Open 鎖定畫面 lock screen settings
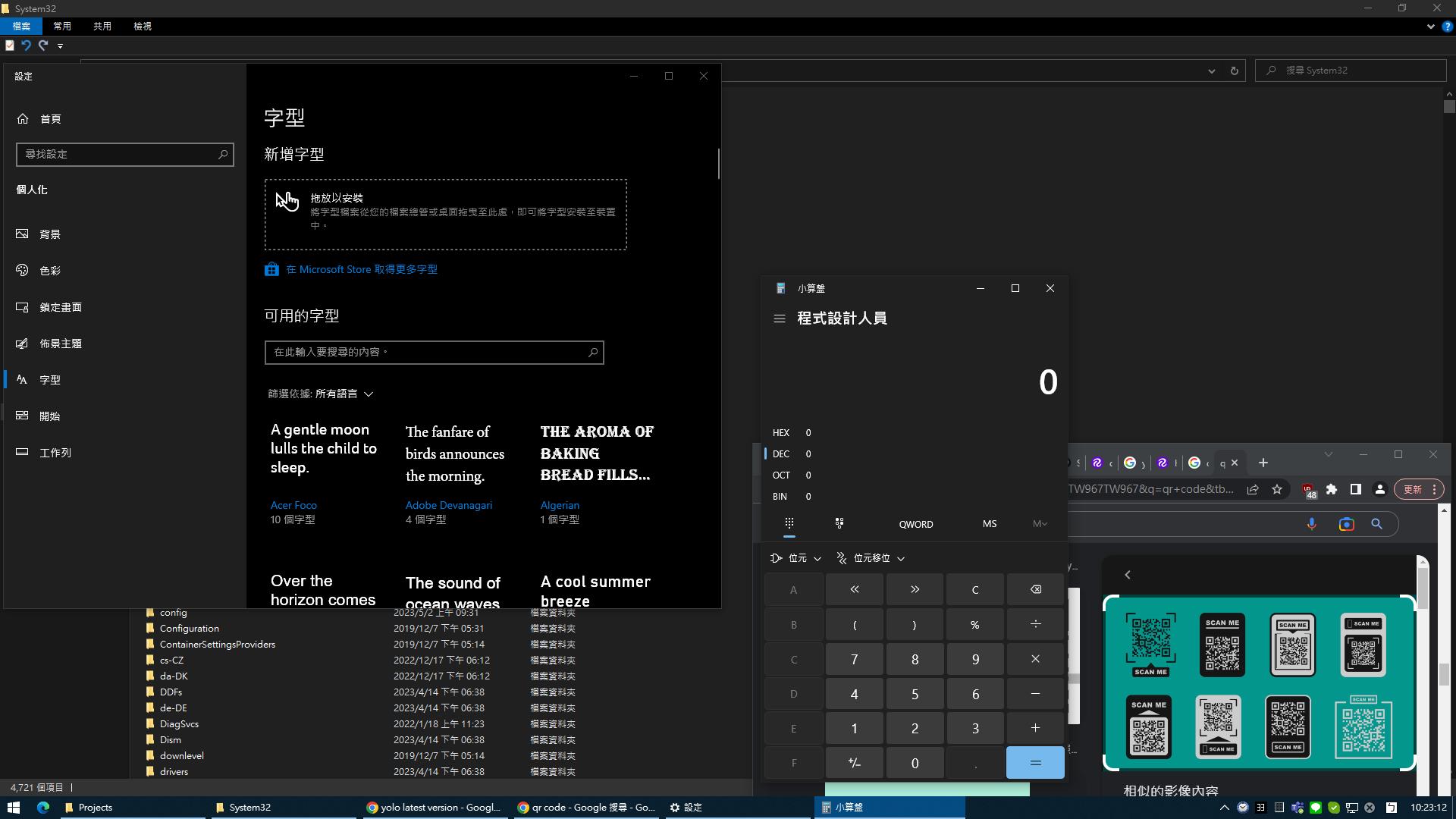 pos(124,307)
